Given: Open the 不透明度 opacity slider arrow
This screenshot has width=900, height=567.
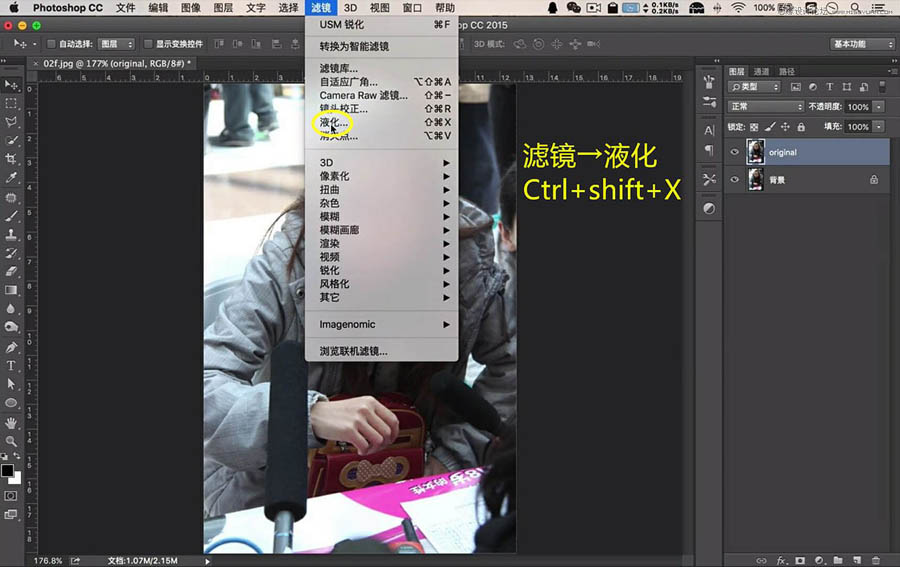Looking at the screenshot, I should (879, 107).
